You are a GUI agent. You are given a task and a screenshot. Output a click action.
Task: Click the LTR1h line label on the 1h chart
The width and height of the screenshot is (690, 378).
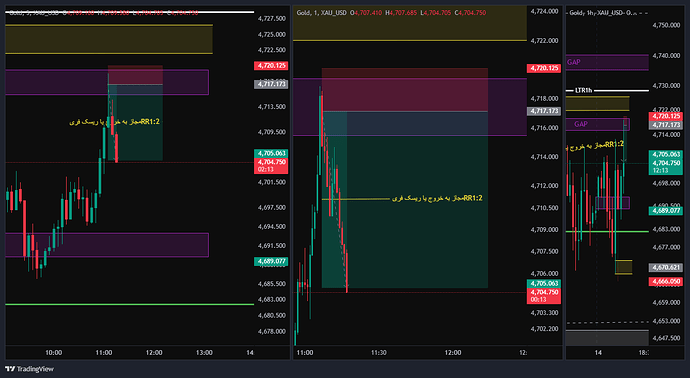click(x=584, y=90)
